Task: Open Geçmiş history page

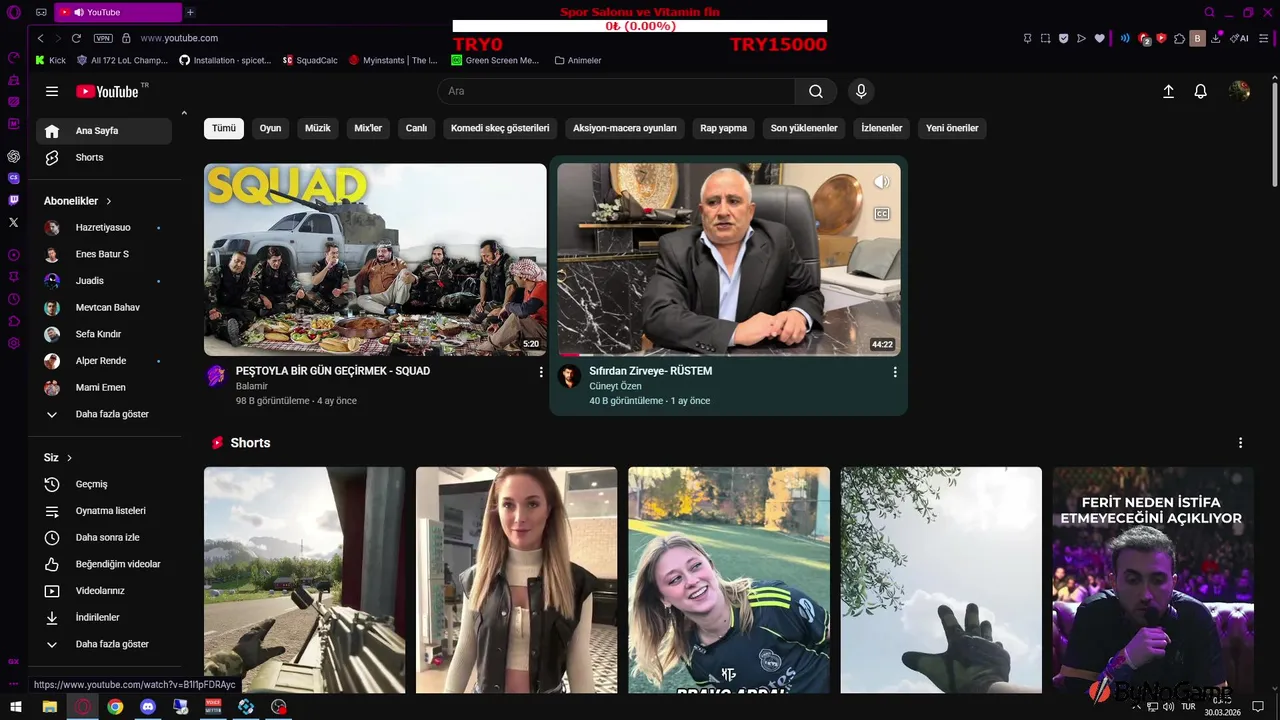Action: 104,484
